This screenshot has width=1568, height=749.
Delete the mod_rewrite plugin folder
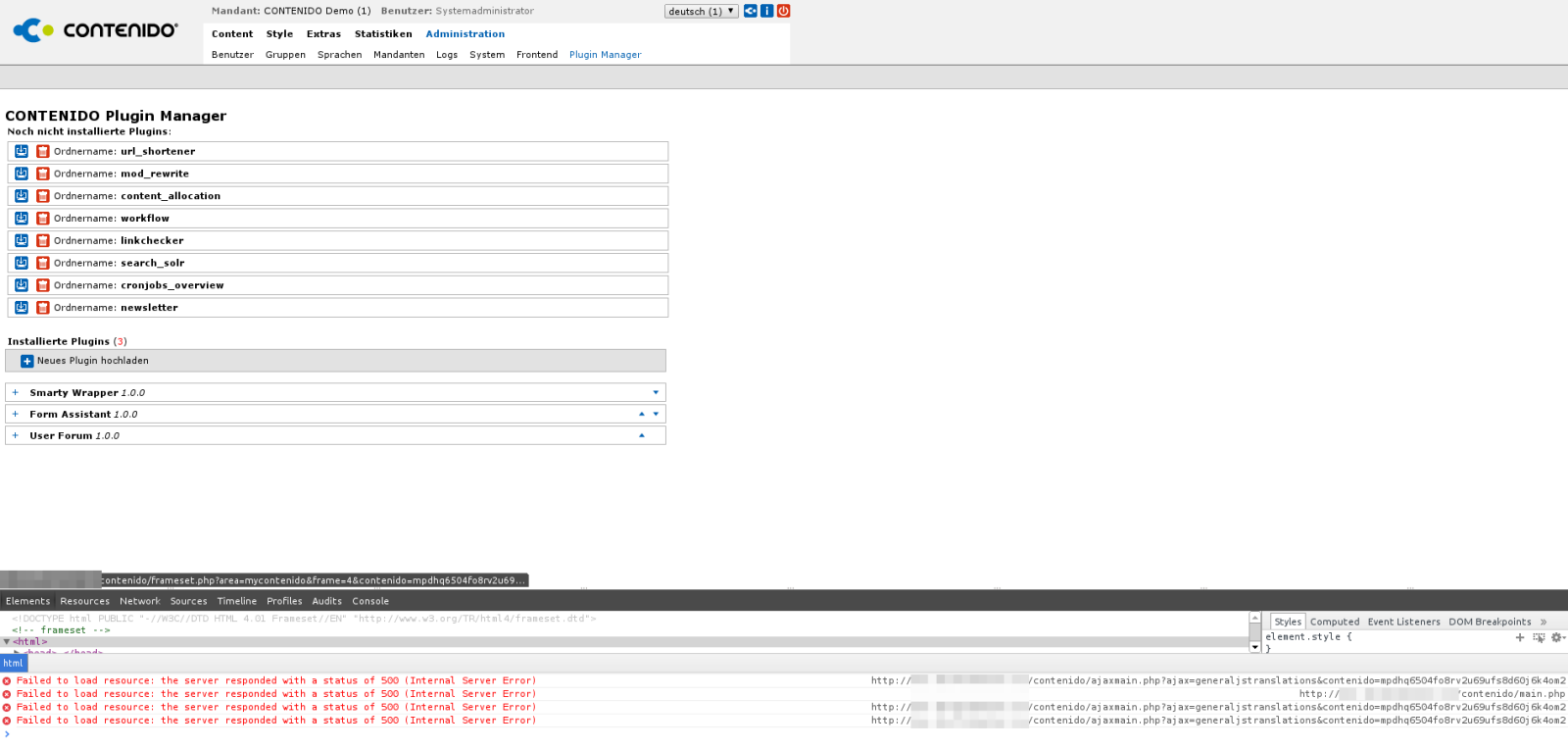[x=43, y=174]
